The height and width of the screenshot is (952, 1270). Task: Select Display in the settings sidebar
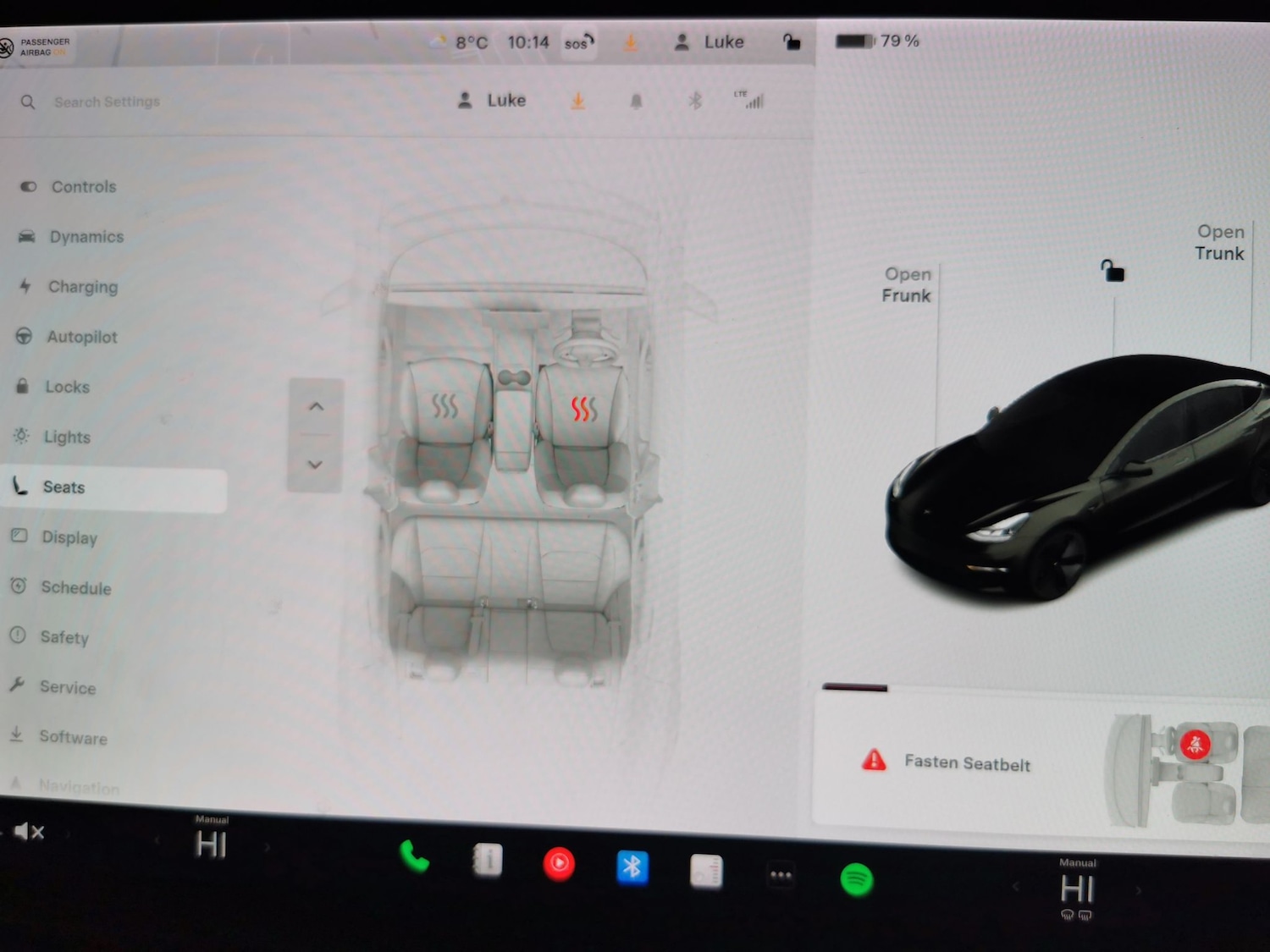tap(69, 537)
